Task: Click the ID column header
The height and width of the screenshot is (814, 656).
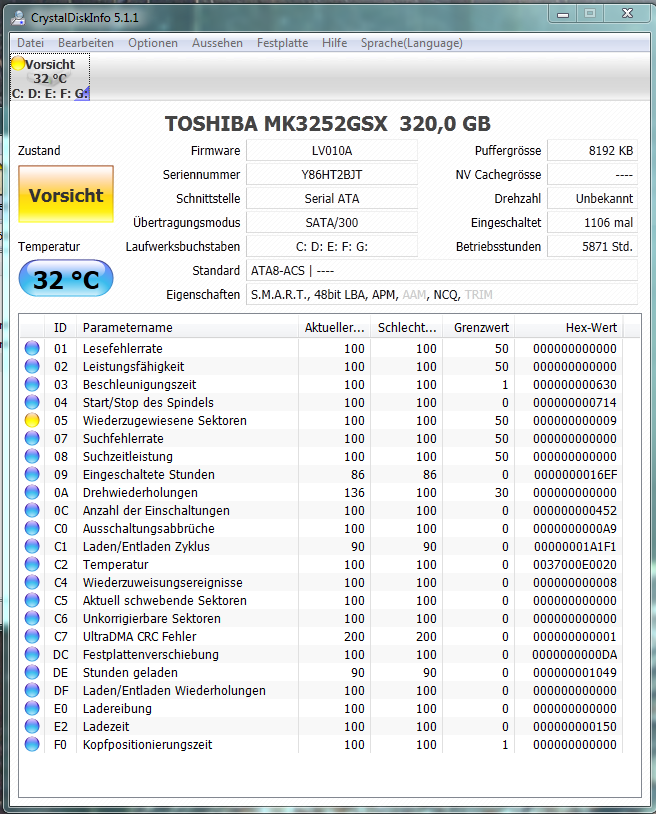Action: (x=60, y=327)
